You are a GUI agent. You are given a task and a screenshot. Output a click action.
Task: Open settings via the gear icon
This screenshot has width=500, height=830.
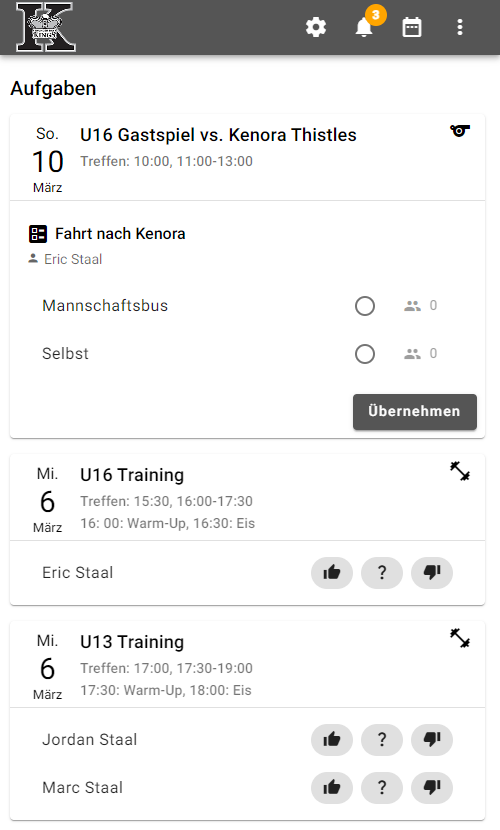[316, 27]
